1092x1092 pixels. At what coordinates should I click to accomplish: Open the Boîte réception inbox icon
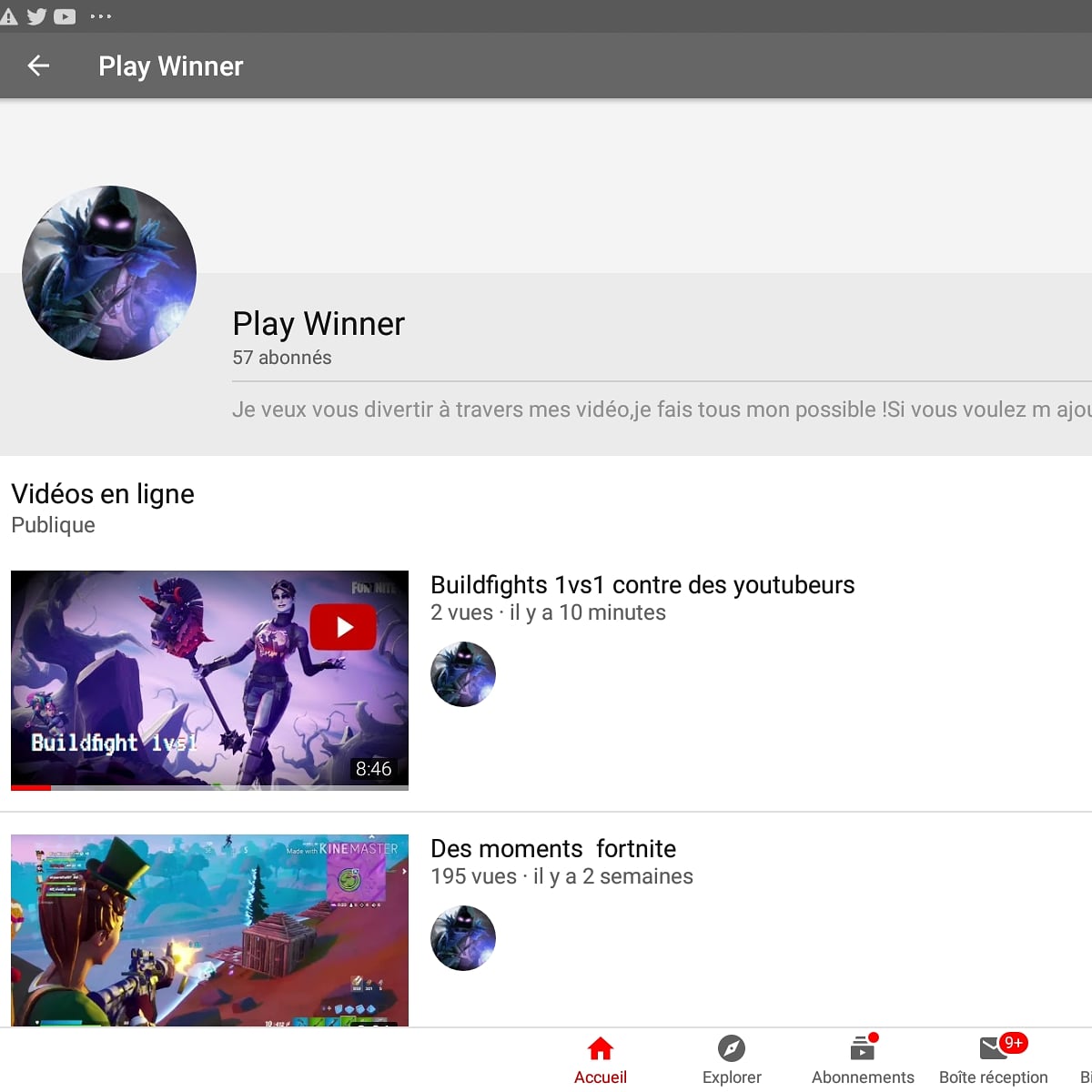coord(992,1049)
